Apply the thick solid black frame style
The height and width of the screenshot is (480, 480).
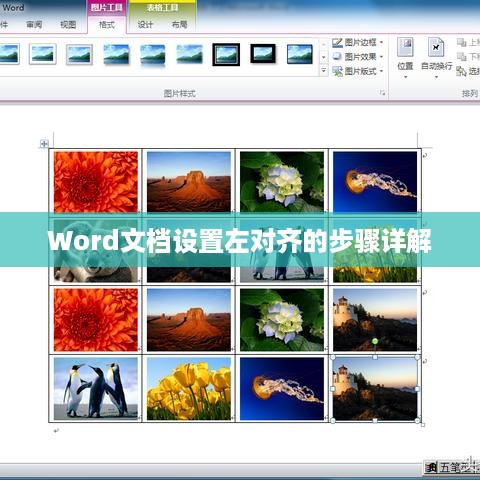click(263, 53)
